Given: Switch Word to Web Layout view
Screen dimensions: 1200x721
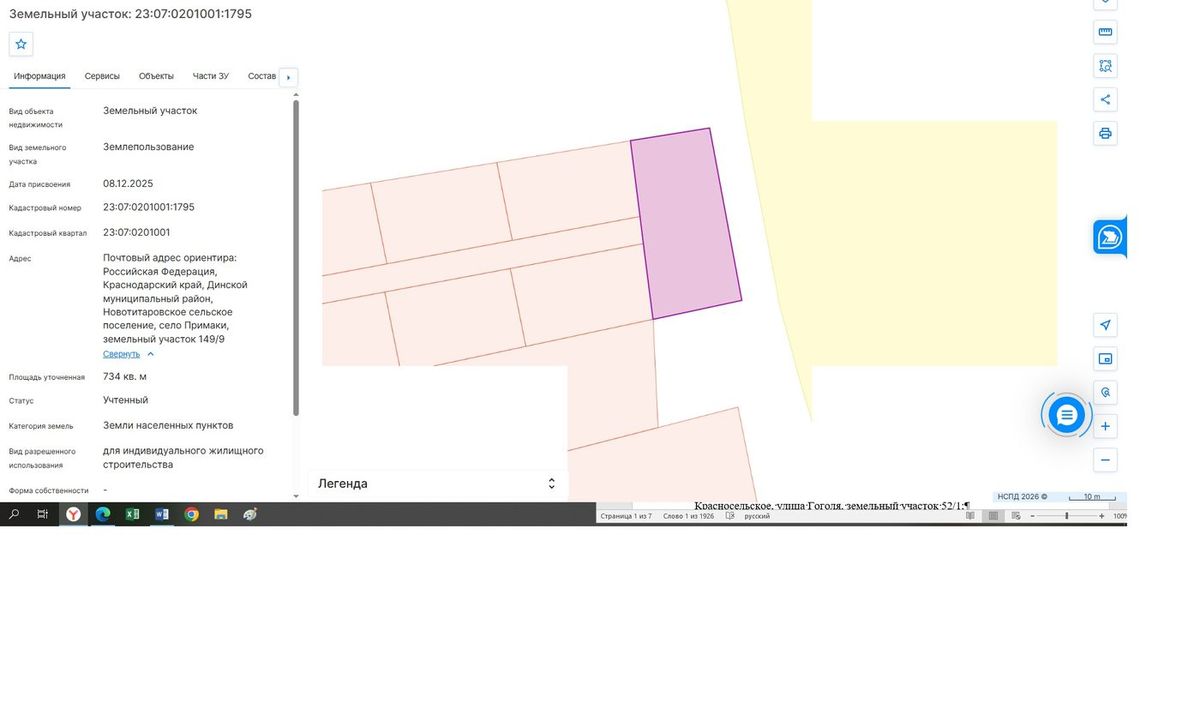Looking at the screenshot, I should click(x=1015, y=516).
